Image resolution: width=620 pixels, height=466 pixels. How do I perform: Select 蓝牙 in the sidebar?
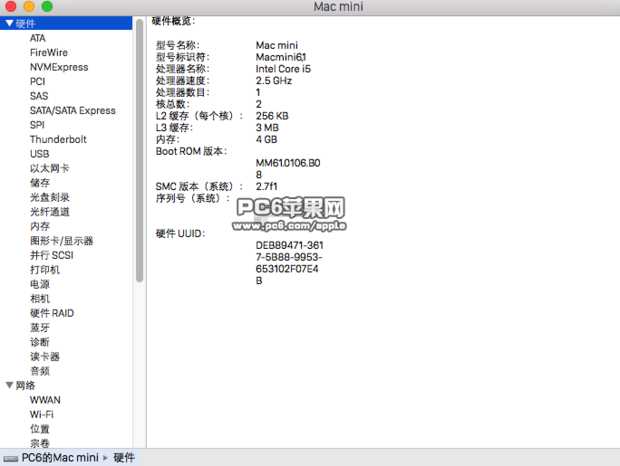(39, 327)
